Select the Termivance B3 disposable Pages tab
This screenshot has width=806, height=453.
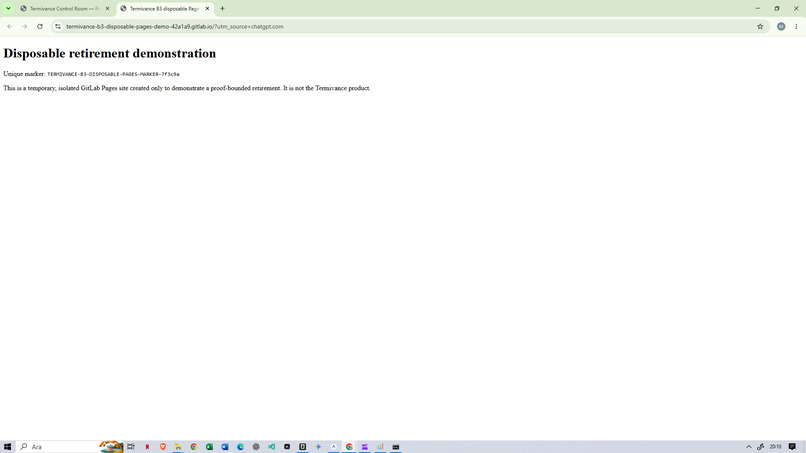[164, 9]
